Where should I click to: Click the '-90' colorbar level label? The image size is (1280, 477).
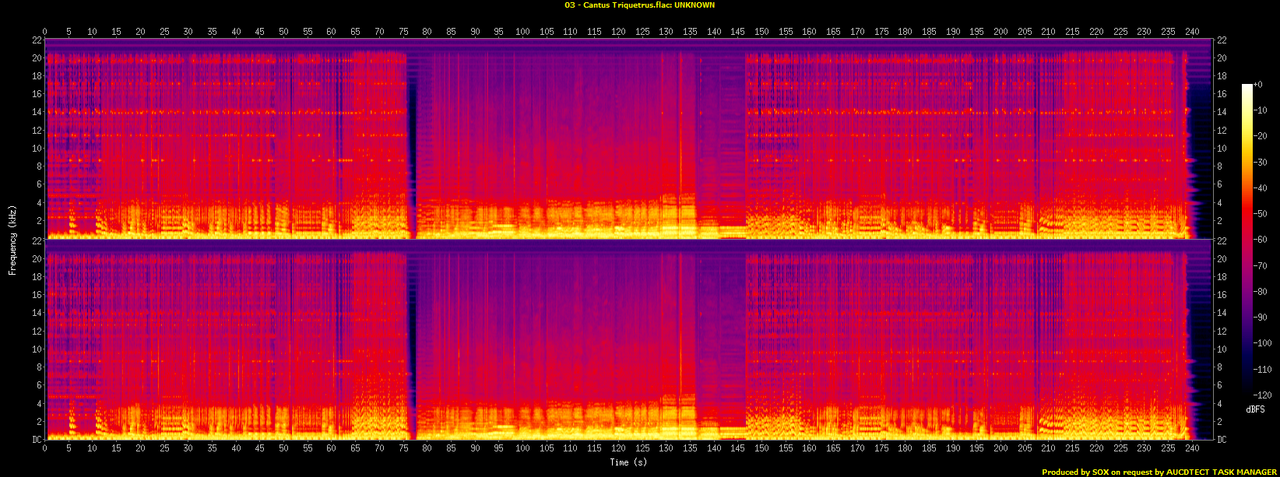tap(1262, 317)
